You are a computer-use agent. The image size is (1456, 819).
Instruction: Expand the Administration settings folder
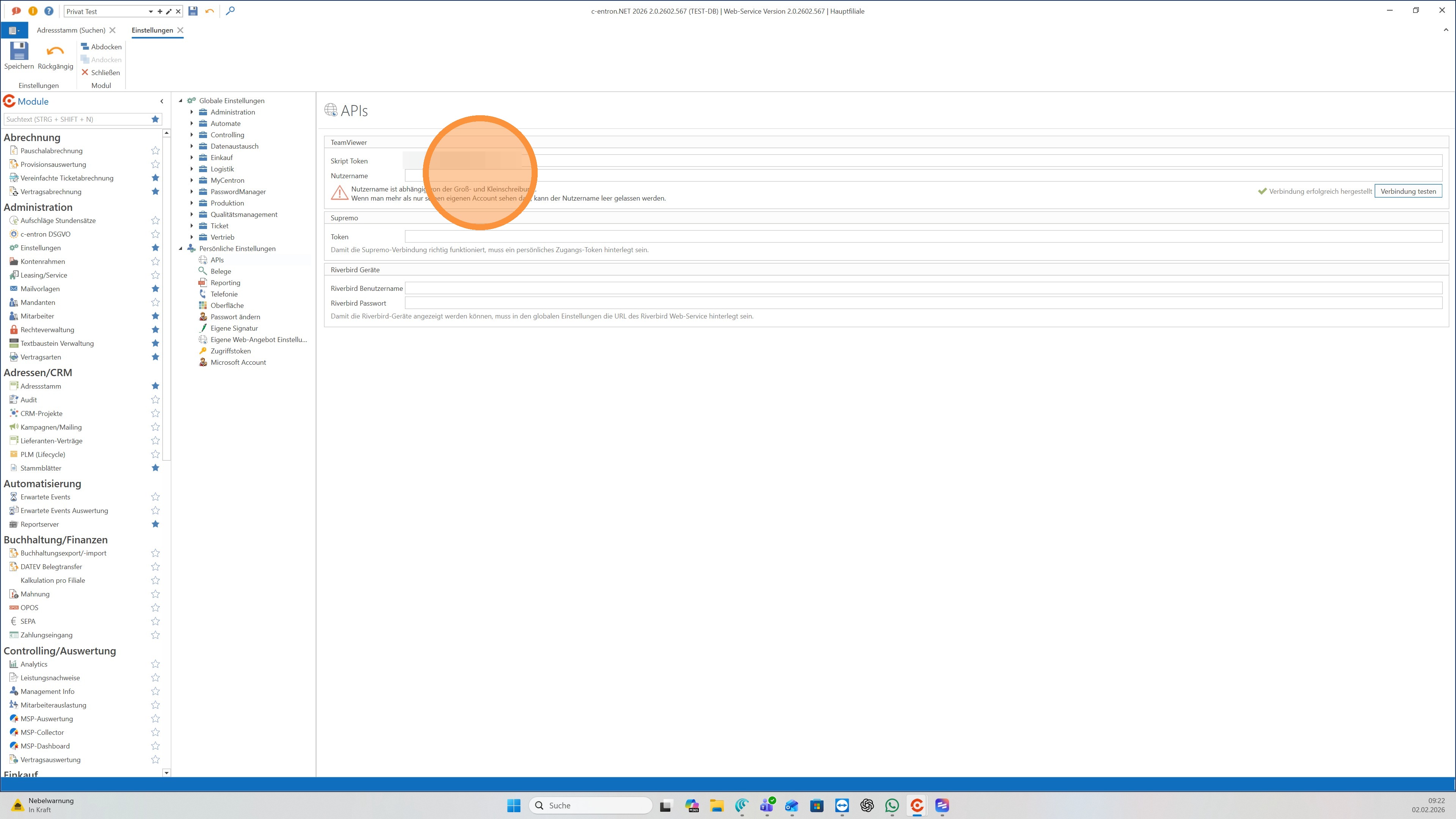pos(191,112)
